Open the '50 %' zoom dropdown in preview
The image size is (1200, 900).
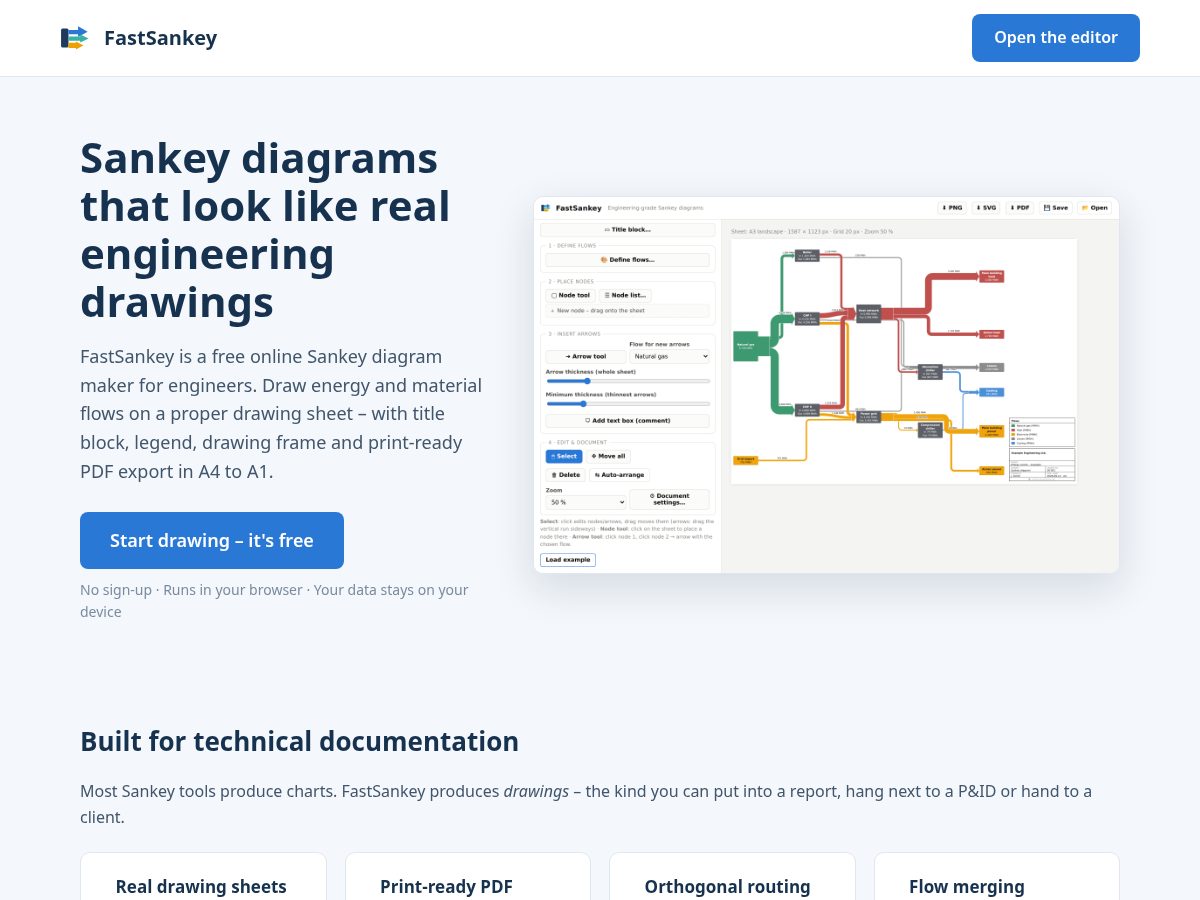(x=586, y=502)
